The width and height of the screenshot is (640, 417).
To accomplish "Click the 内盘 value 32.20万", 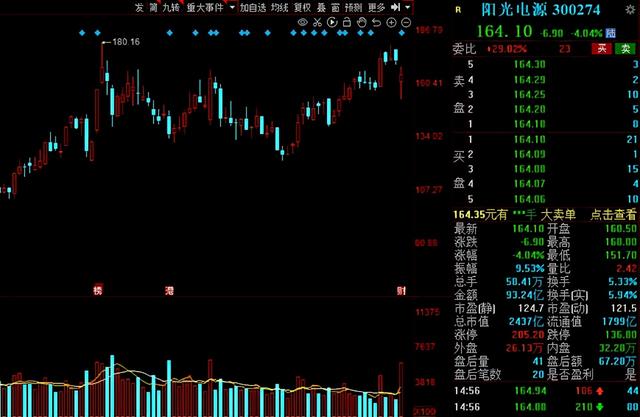I will tap(618, 348).
